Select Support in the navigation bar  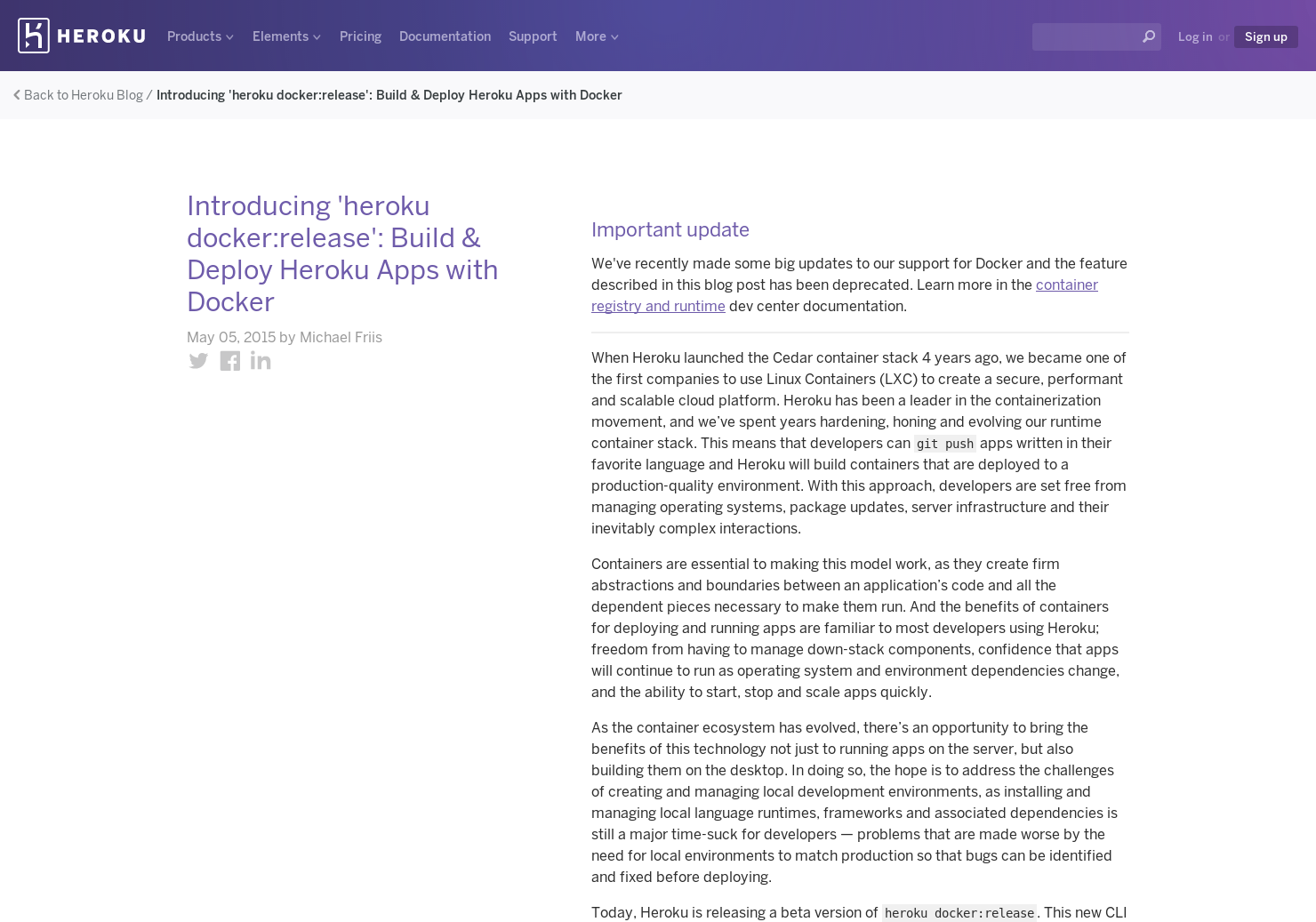(x=533, y=36)
